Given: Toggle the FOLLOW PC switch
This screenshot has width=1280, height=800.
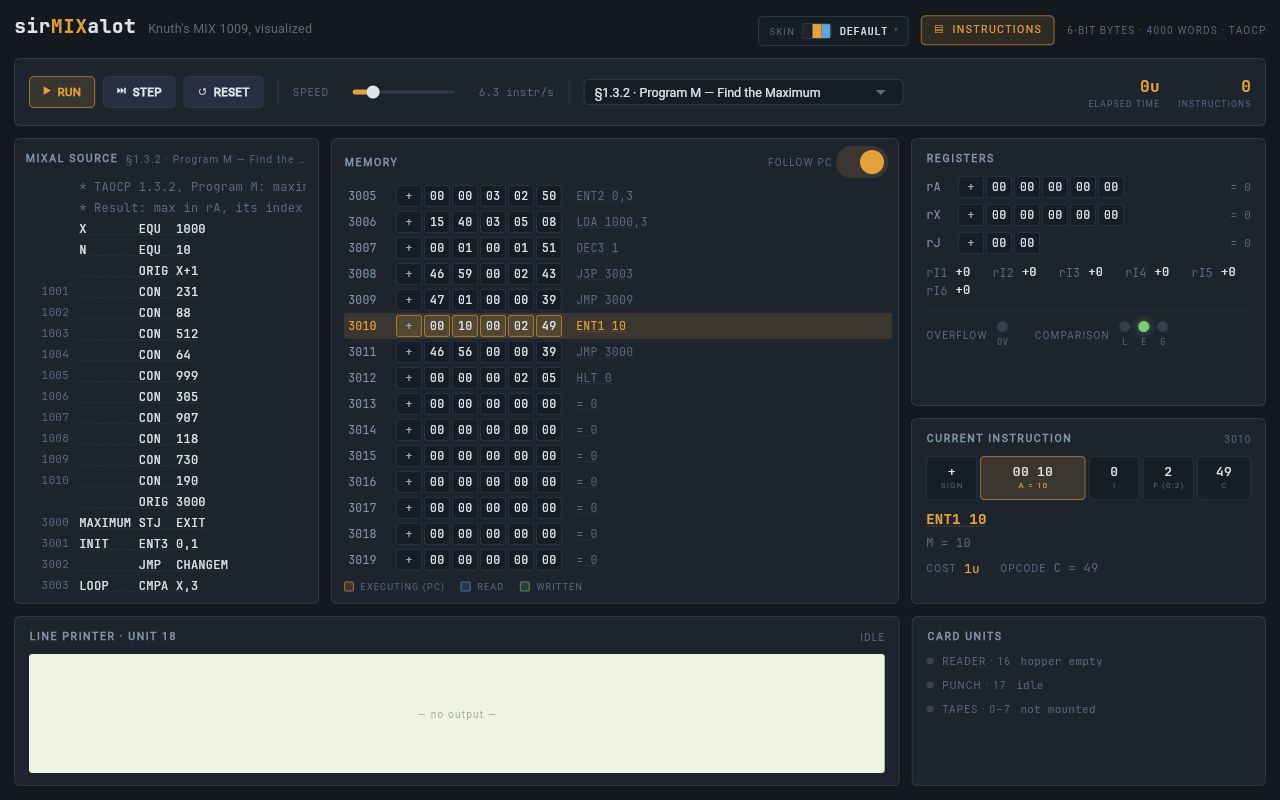Looking at the screenshot, I should [x=862, y=162].
